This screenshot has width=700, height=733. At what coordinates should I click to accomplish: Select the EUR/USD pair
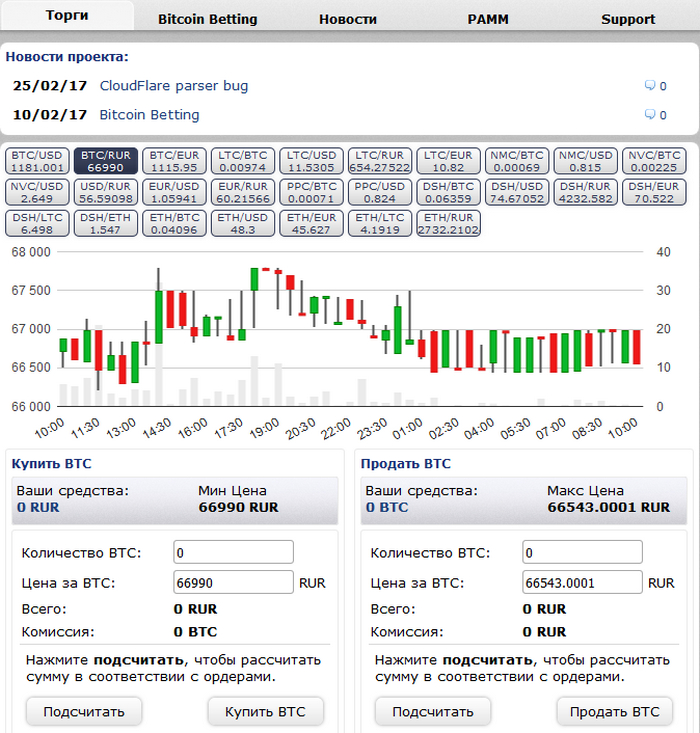tap(174, 192)
